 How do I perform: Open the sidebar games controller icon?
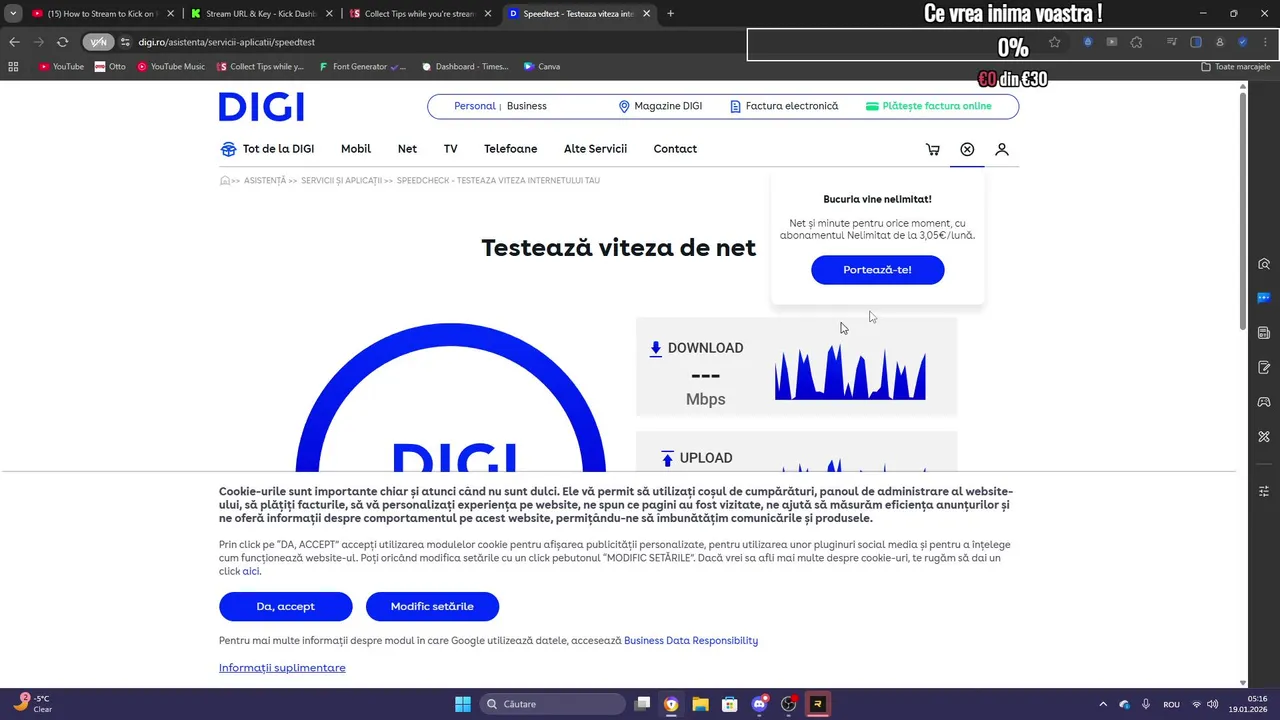[x=1264, y=402]
